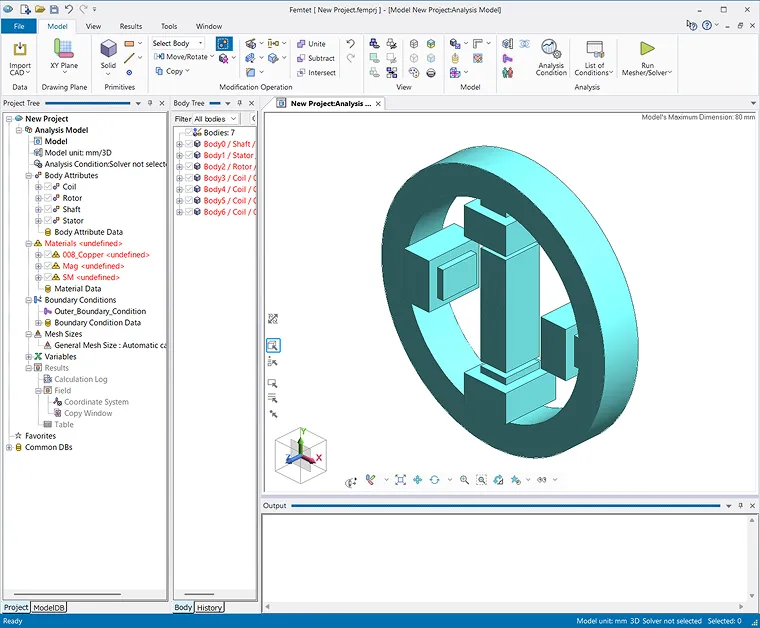Screen dimensions: 760x628
Task: Open List of Conditions
Action: pyautogui.click(x=594, y=57)
